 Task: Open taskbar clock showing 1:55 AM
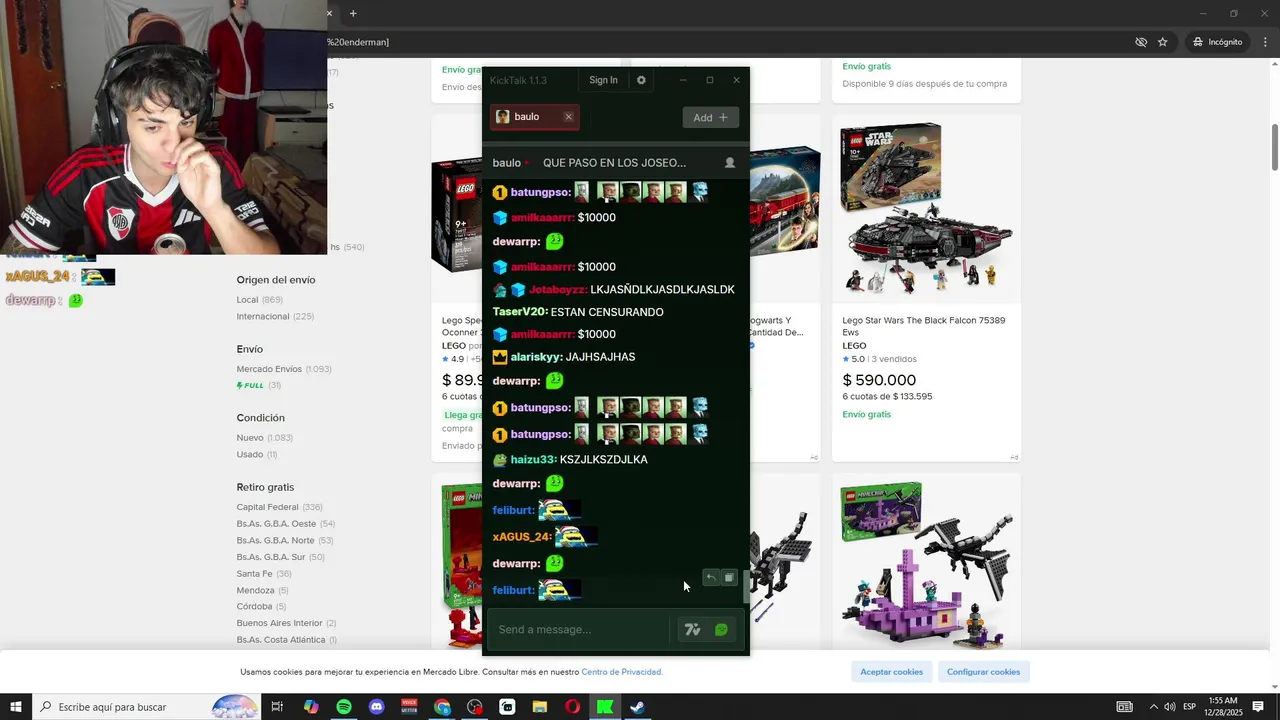click(1224, 707)
